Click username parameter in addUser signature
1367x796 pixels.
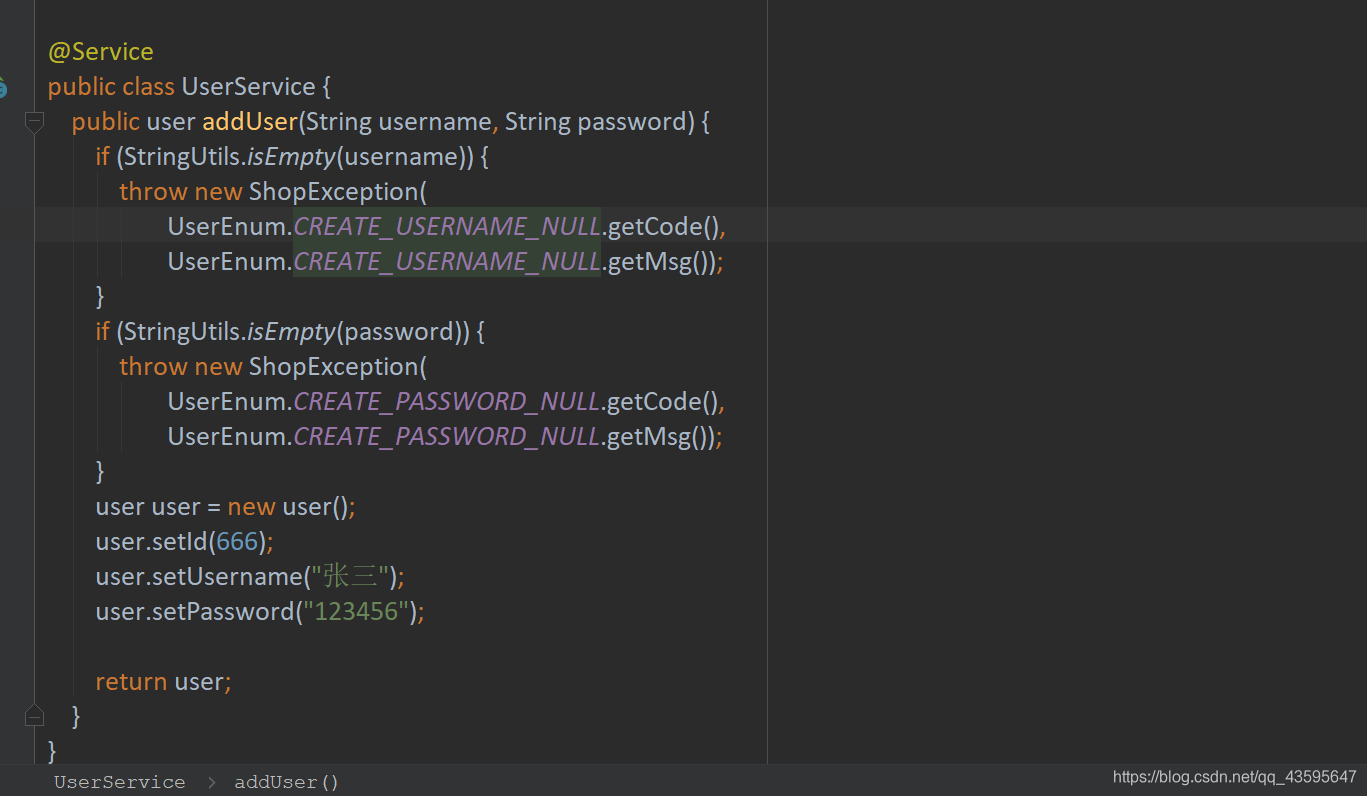tap(435, 122)
